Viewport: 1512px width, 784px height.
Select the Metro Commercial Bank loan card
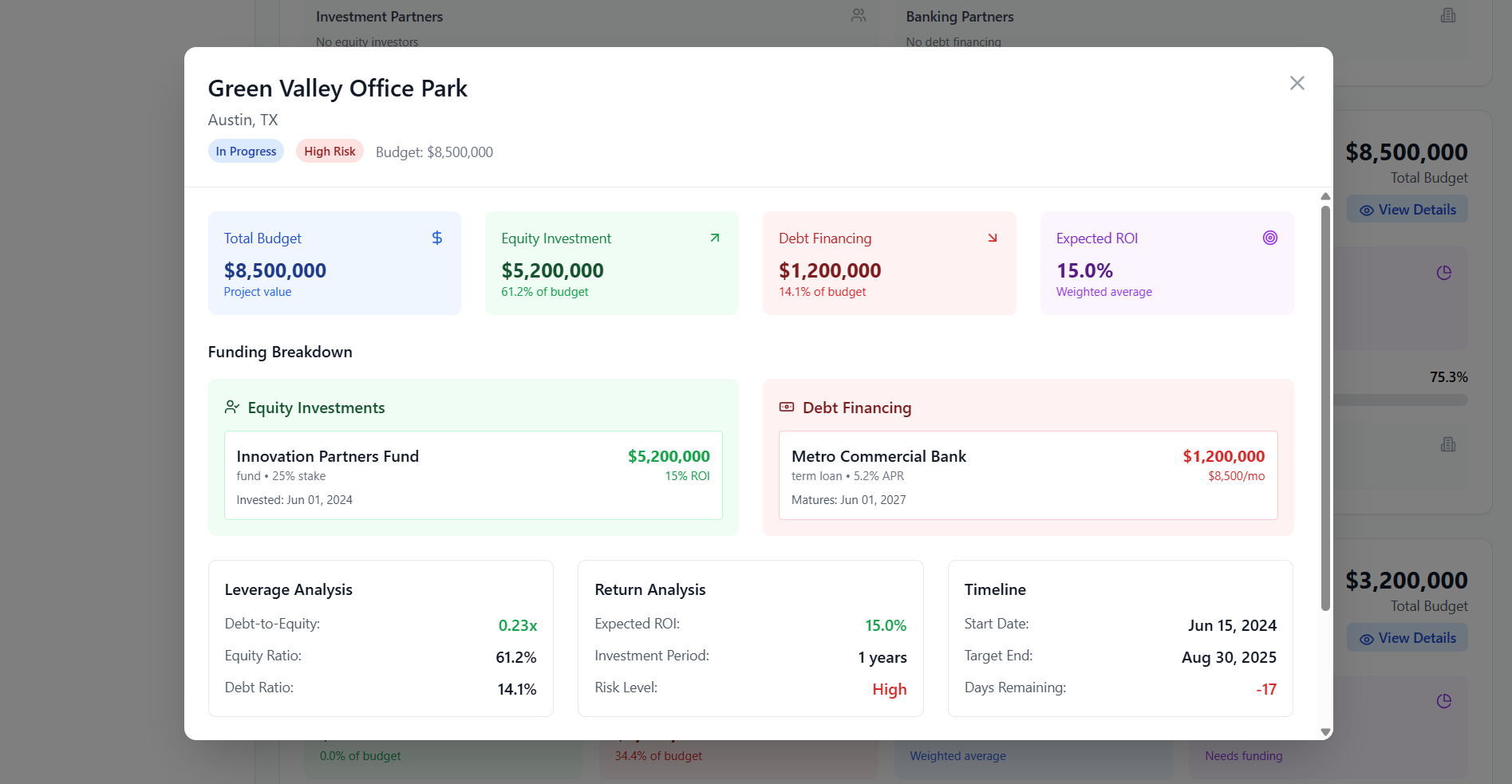pos(1028,476)
